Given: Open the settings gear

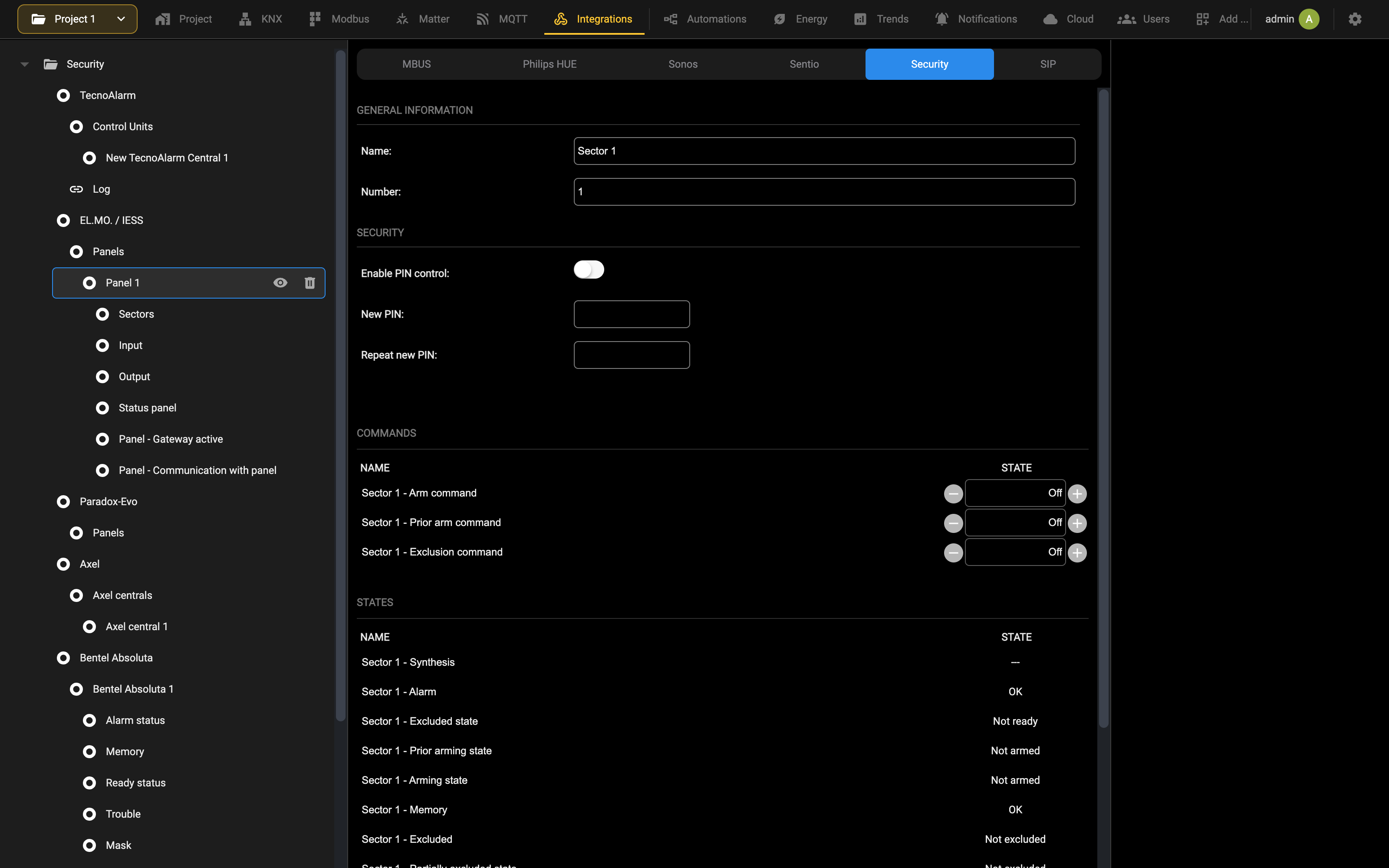Looking at the screenshot, I should tap(1355, 19).
